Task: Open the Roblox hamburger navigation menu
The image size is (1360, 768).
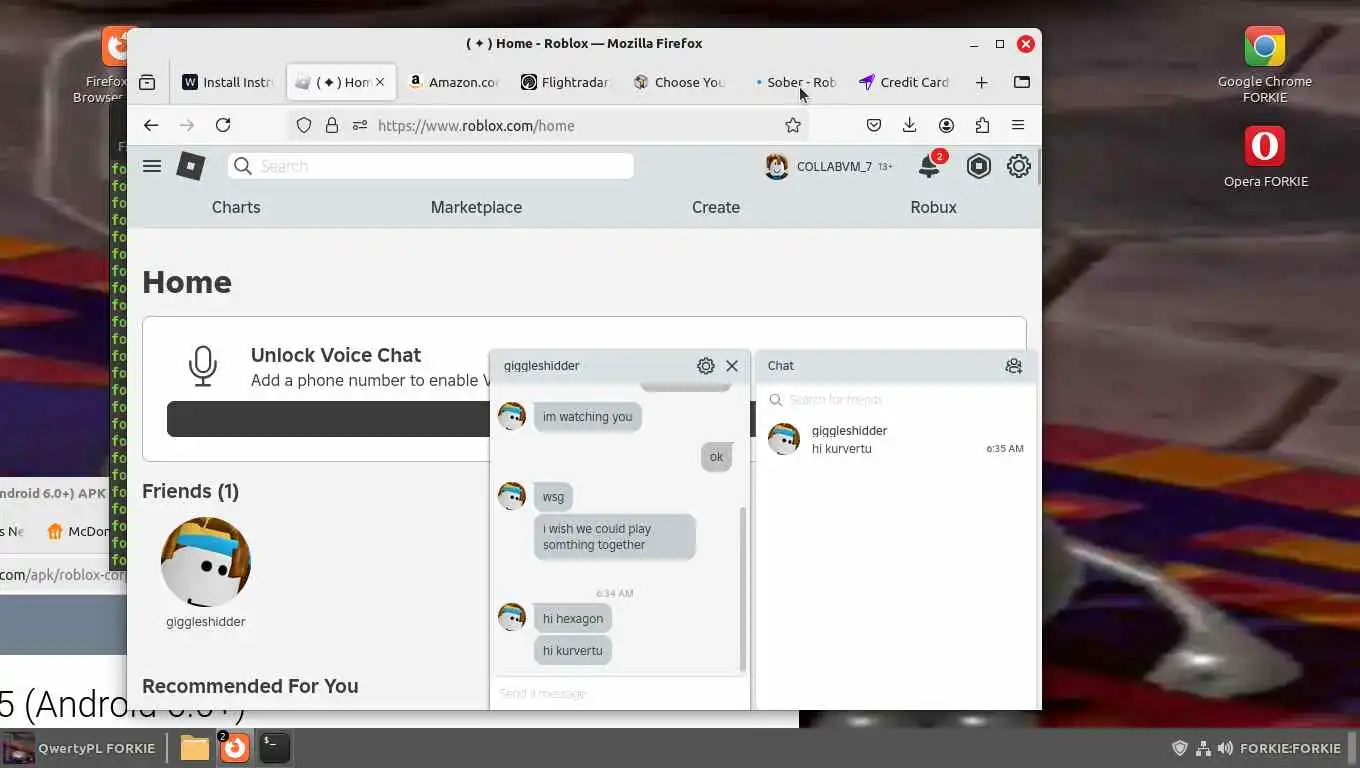Action: pos(152,166)
